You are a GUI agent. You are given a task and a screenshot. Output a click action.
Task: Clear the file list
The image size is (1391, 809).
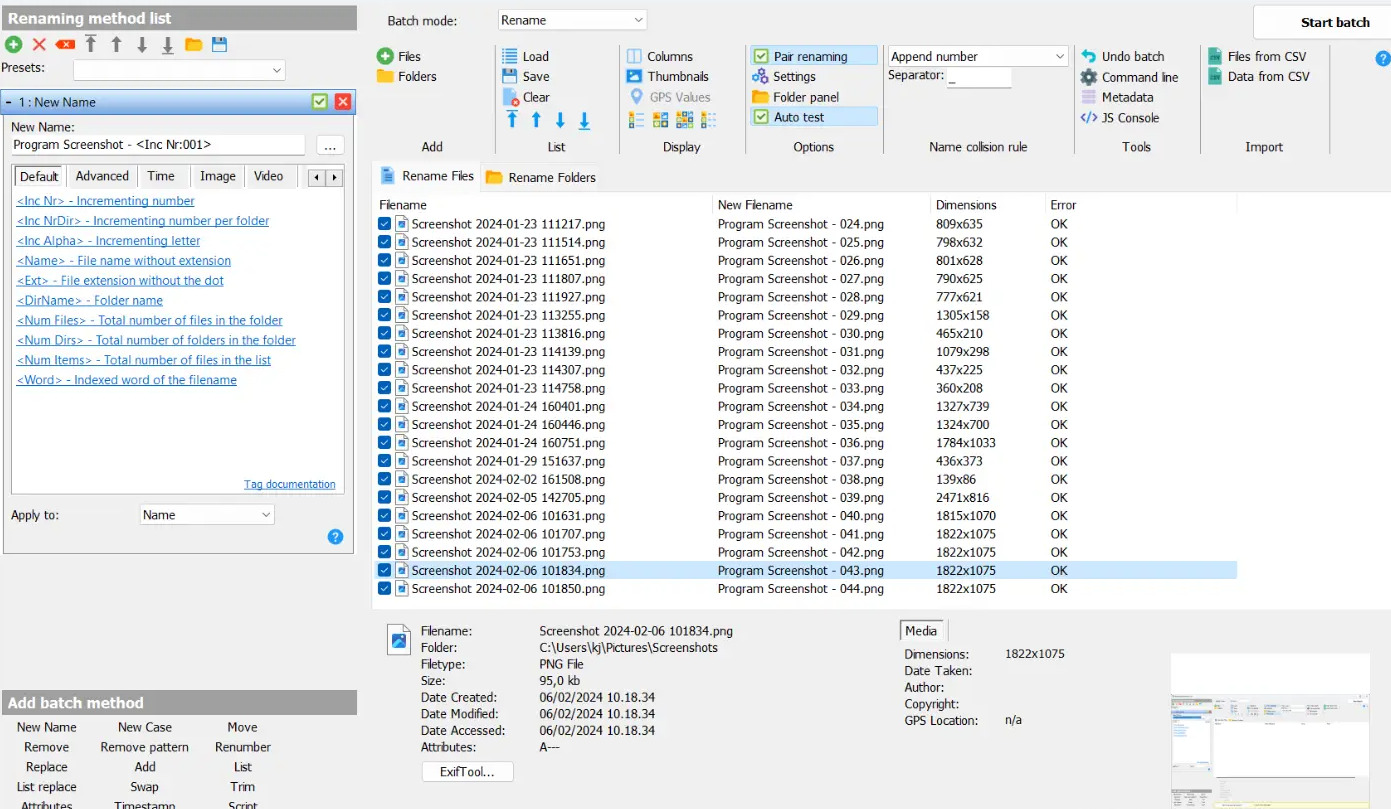pyautogui.click(x=526, y=97)
